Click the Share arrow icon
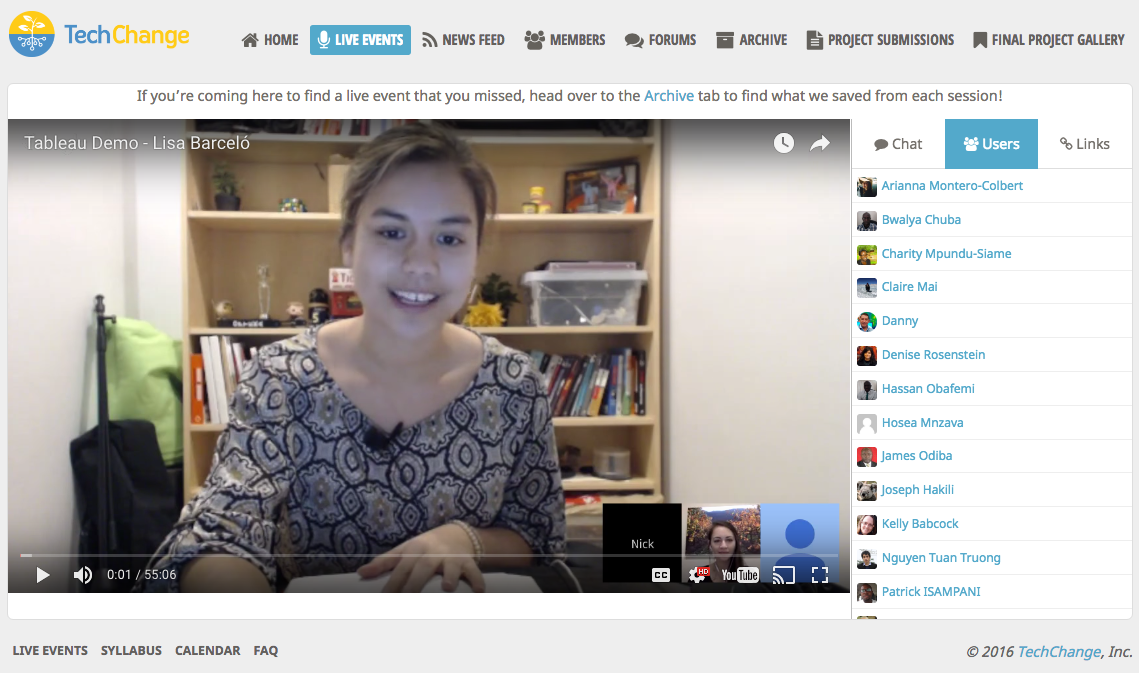1139x673 pixels. click(x=820, y=143)
